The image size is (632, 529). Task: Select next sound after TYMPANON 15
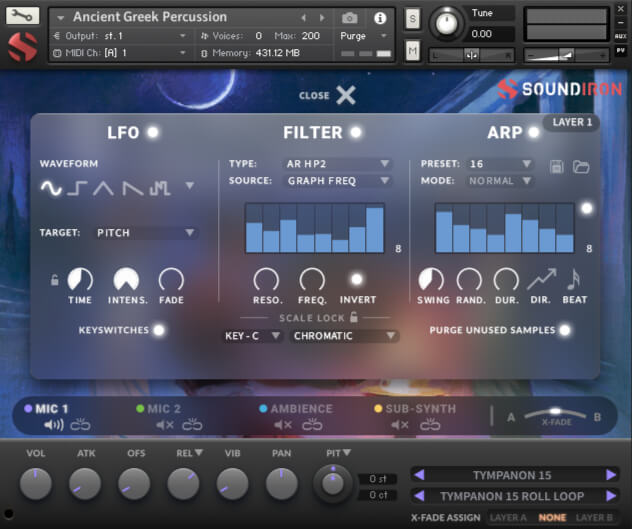[x=611, y=475]
